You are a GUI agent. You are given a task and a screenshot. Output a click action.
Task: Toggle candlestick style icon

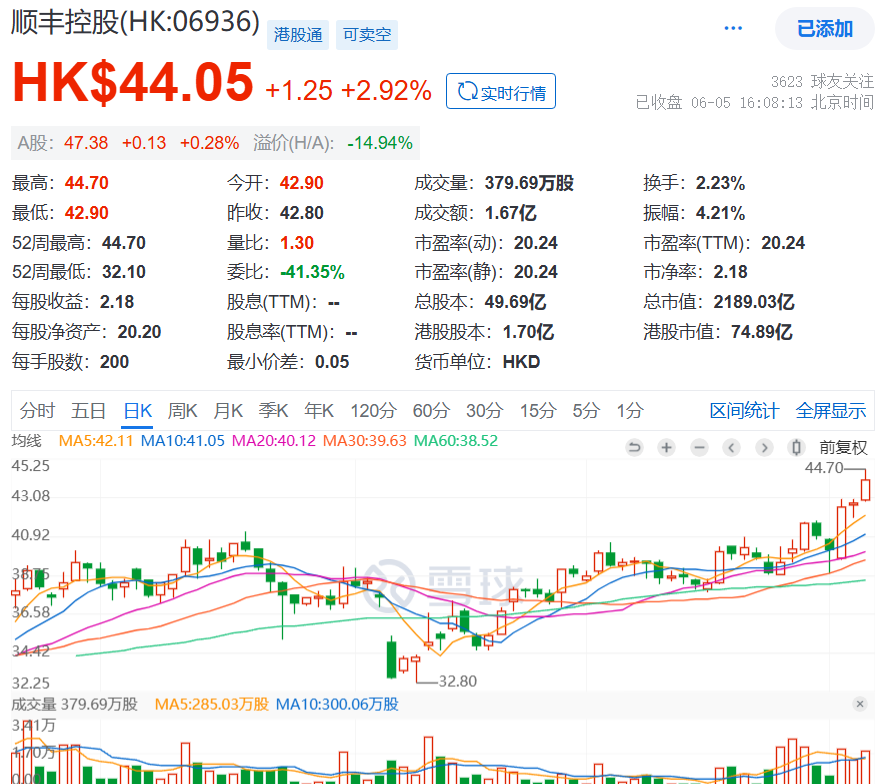tap(796, 448)
